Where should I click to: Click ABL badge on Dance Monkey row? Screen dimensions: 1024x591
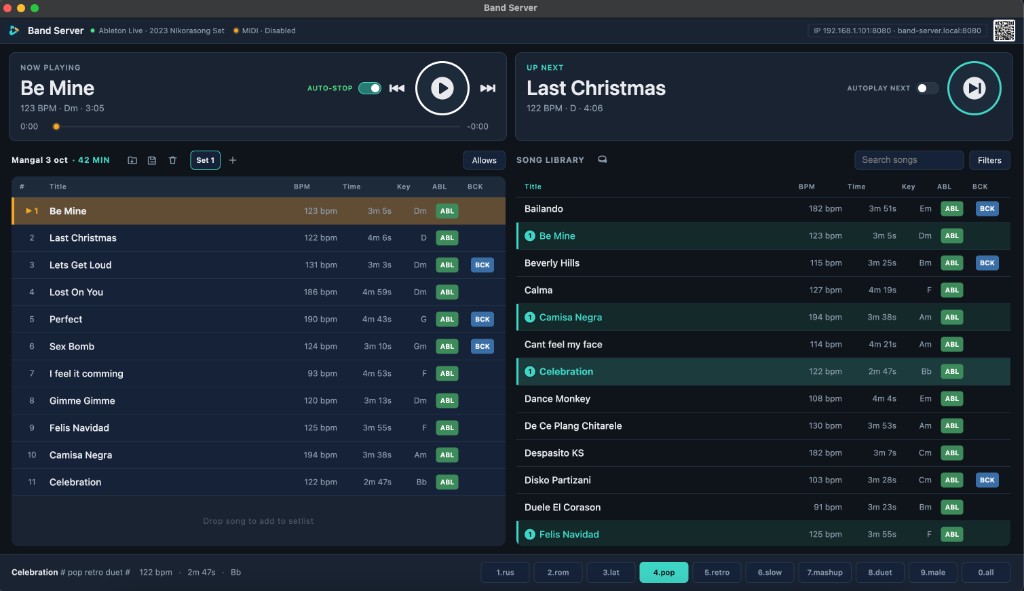tap(952, 398)
